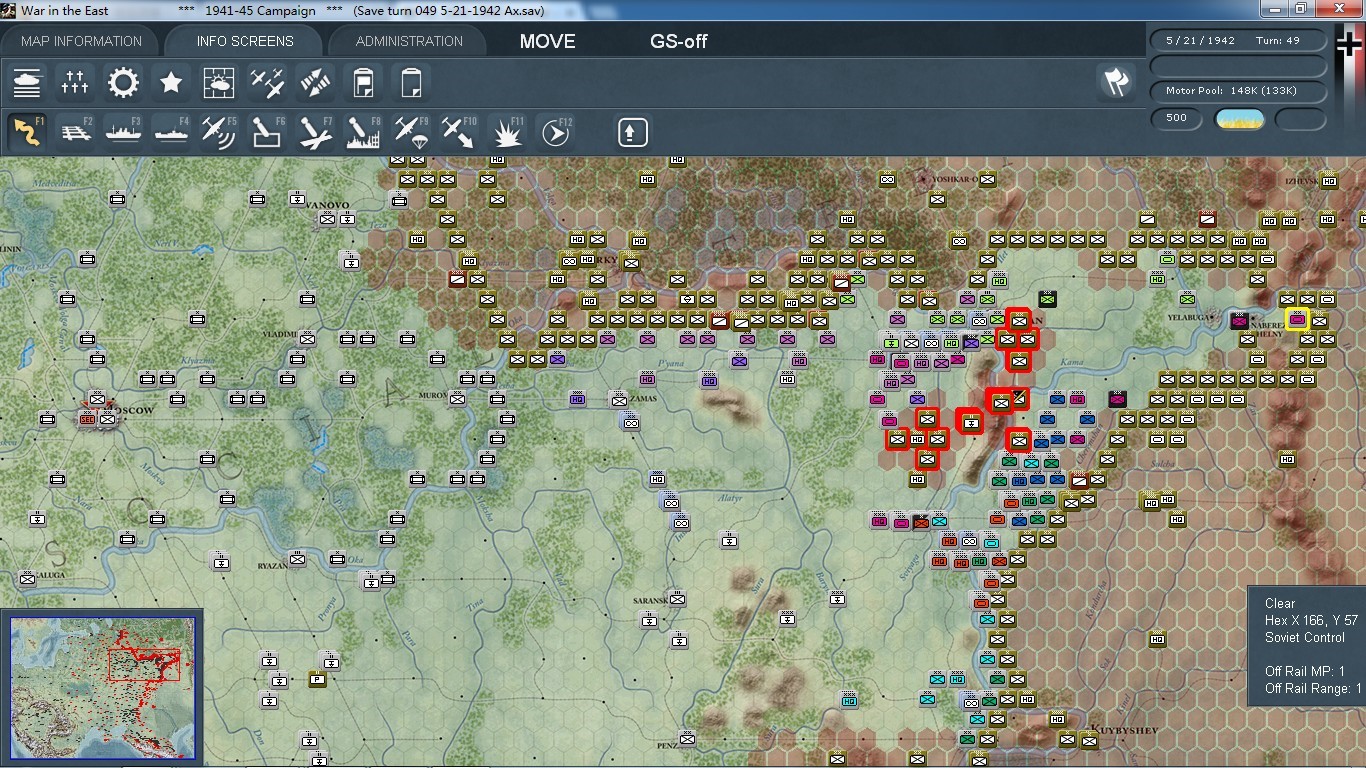This screenshot has height=768, width=1366.
Task: Switch to F2 rail movement mode
Action: (x=75, y=132)
